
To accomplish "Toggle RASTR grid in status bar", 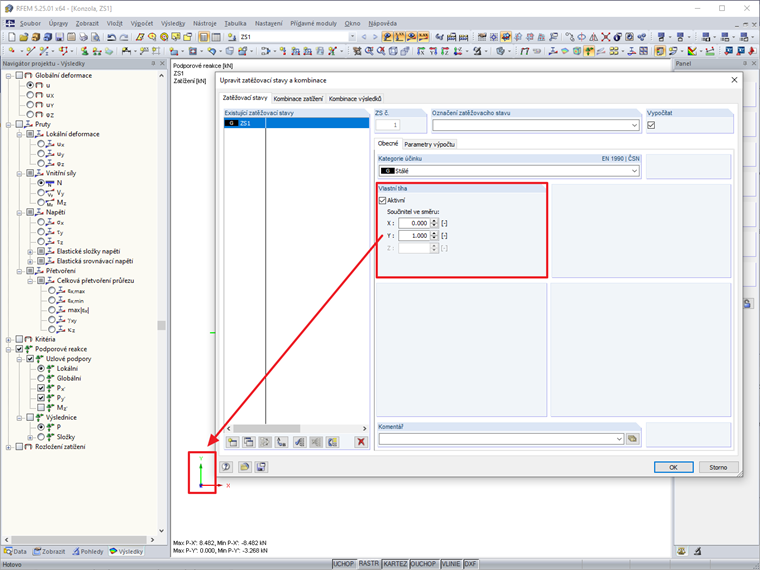I will click(x=368, y=564).
